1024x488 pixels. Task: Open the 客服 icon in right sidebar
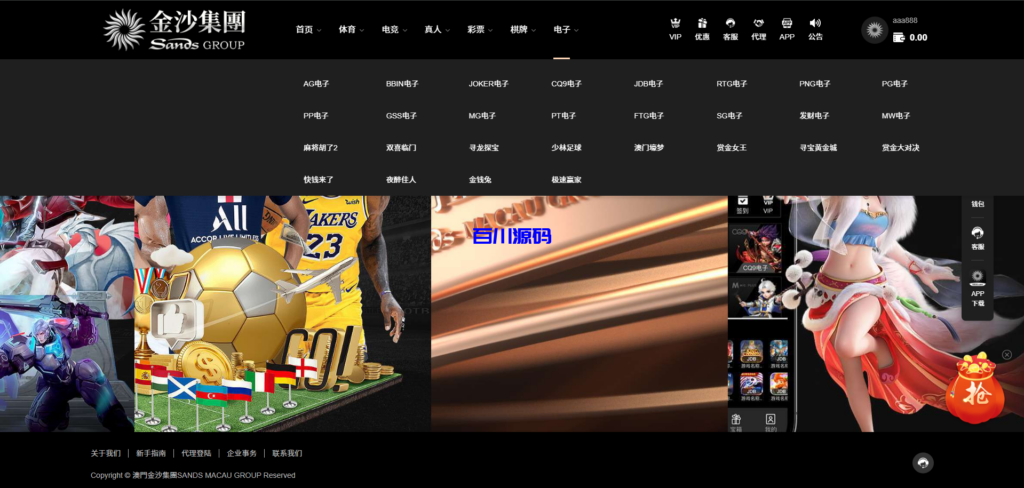pyautogui.click(x=977, y=237)
